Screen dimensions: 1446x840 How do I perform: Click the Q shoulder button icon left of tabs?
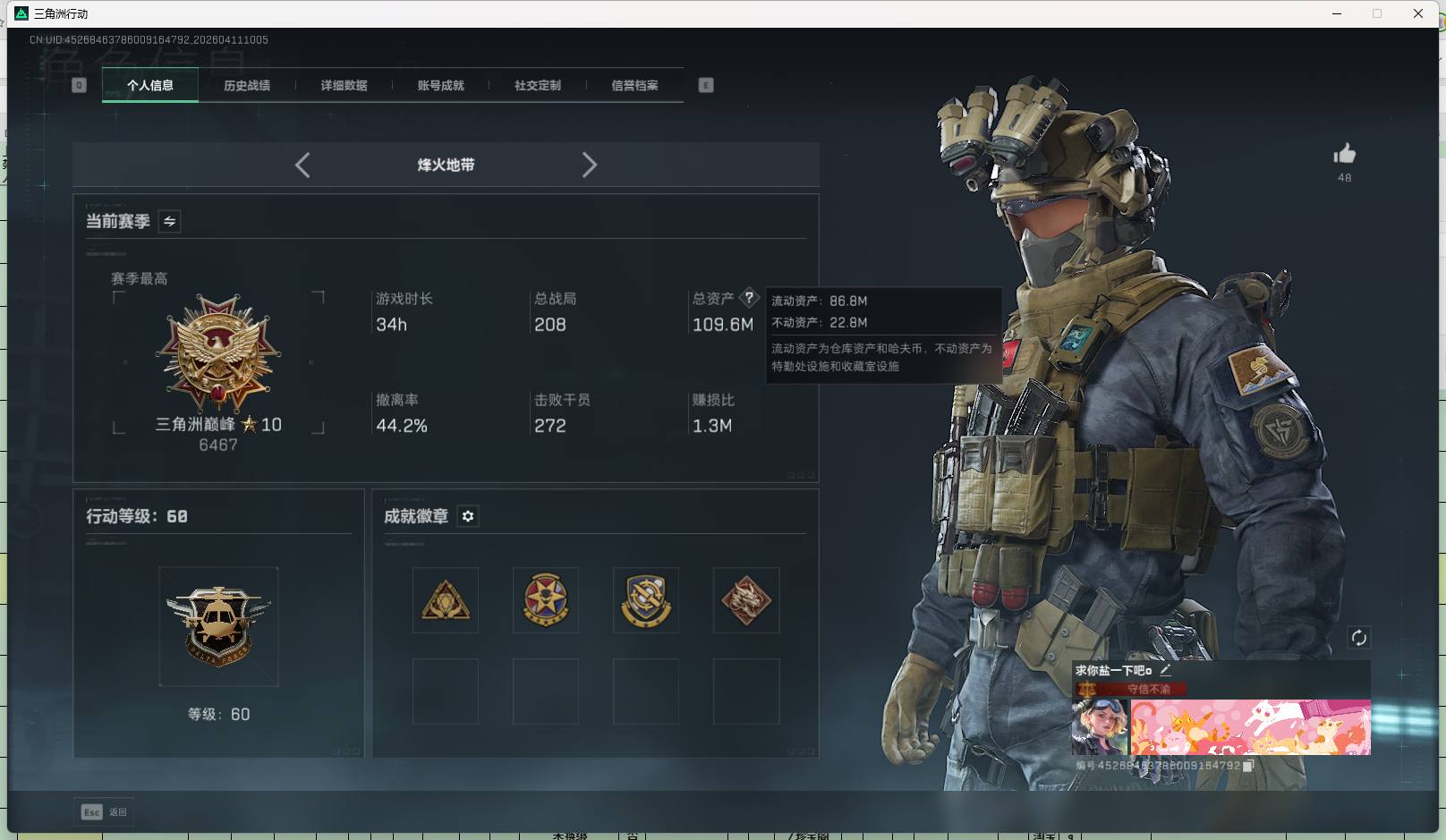point(79,84)
